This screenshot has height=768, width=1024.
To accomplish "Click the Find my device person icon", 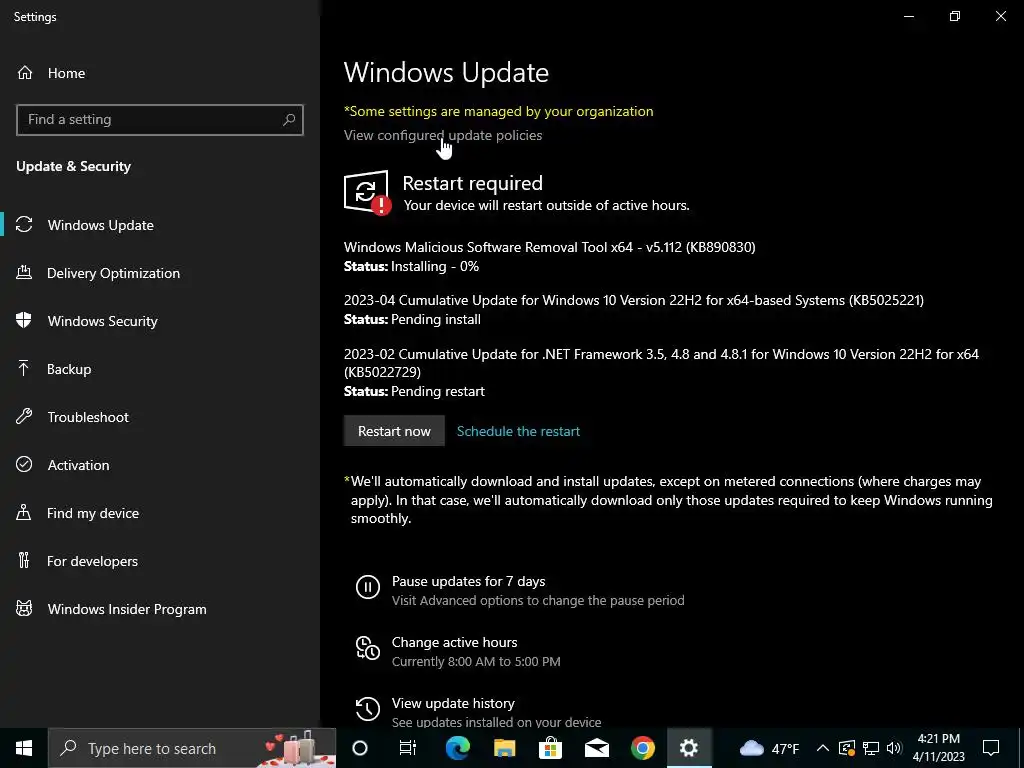I will point(24,513).
